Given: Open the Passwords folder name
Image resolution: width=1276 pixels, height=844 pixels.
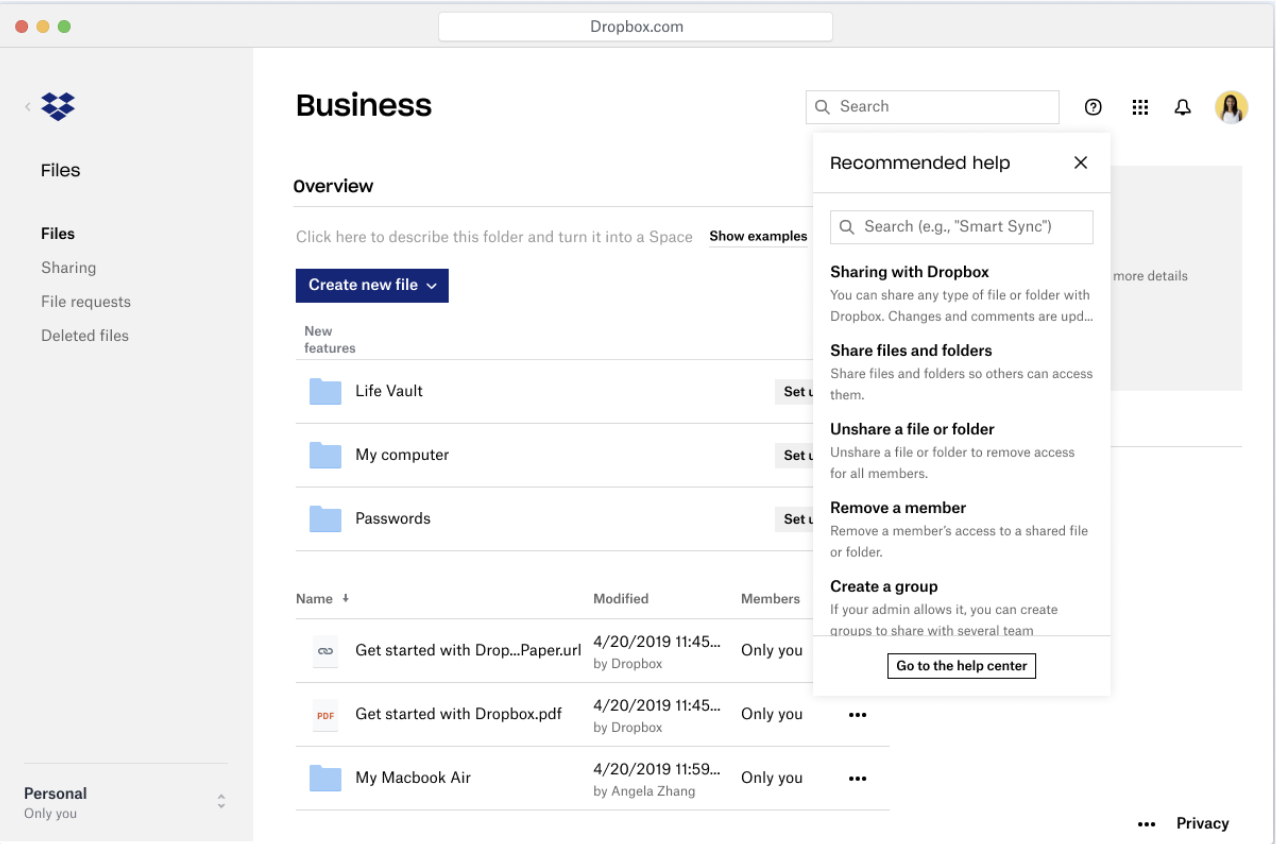Looking at the screenshot, I should (393, 519).
